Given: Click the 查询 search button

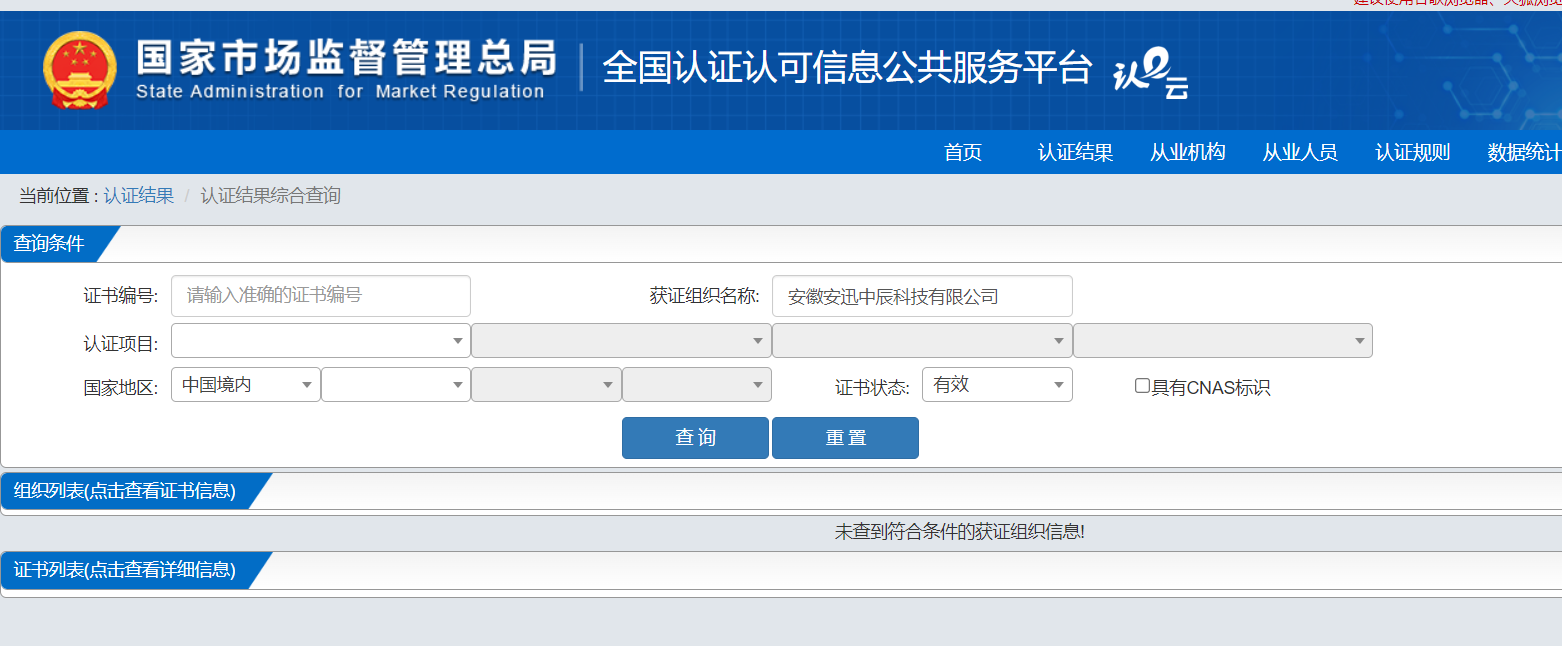Looking at the screenshot, I should tap(695, 438).
